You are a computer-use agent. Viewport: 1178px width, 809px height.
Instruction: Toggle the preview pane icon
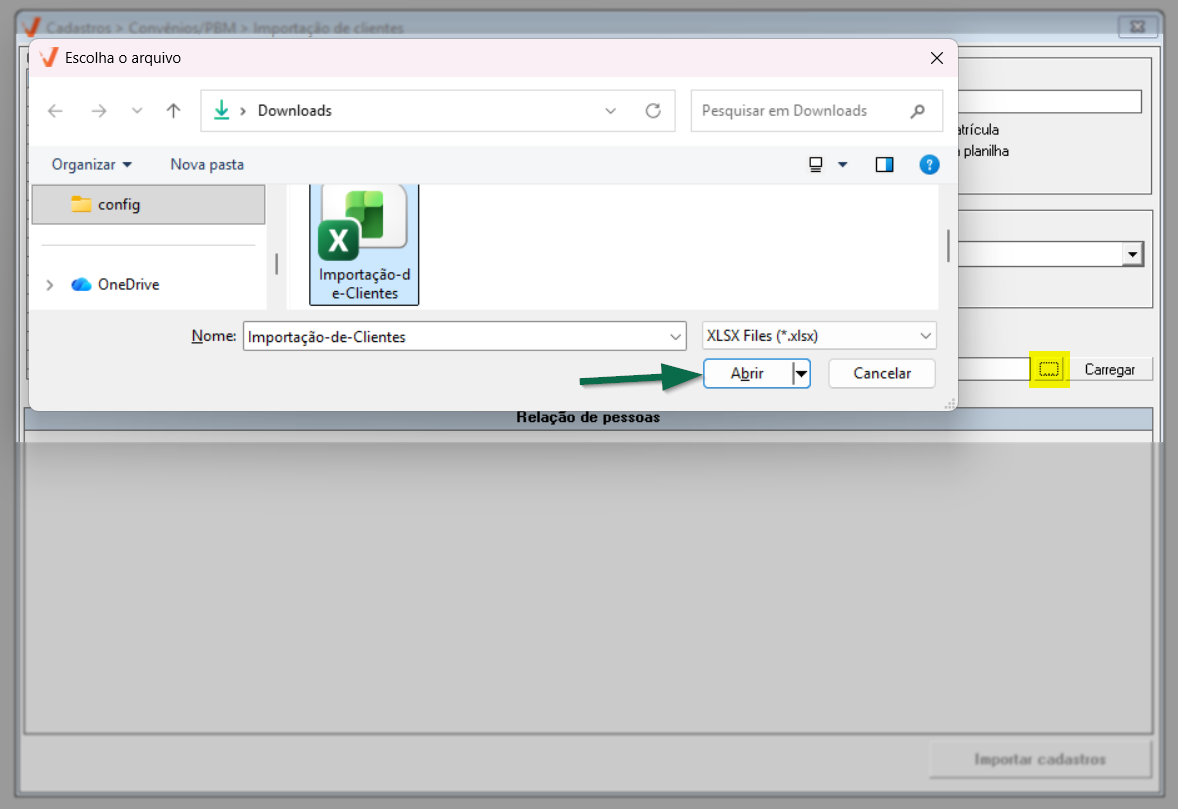point(884,165)
